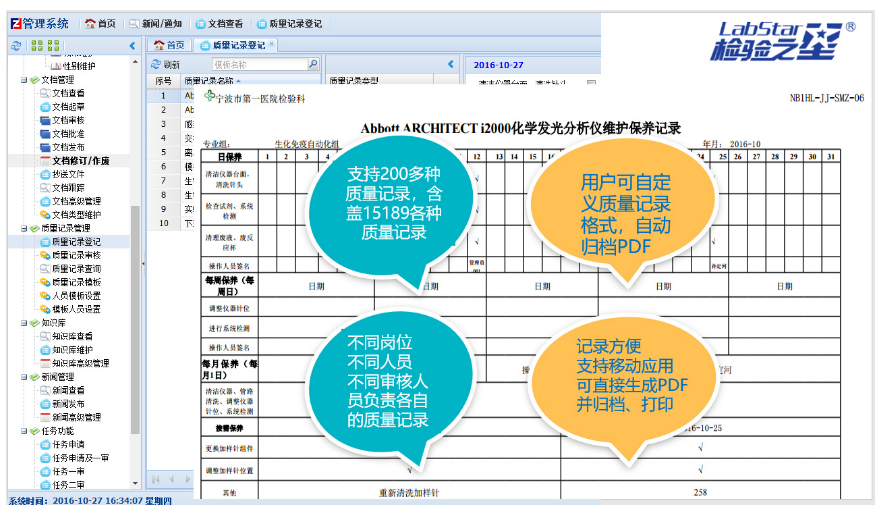Click the 知识库查看 magnifier icon in the tree
The image size is (879, 510).
coord(45,336)
